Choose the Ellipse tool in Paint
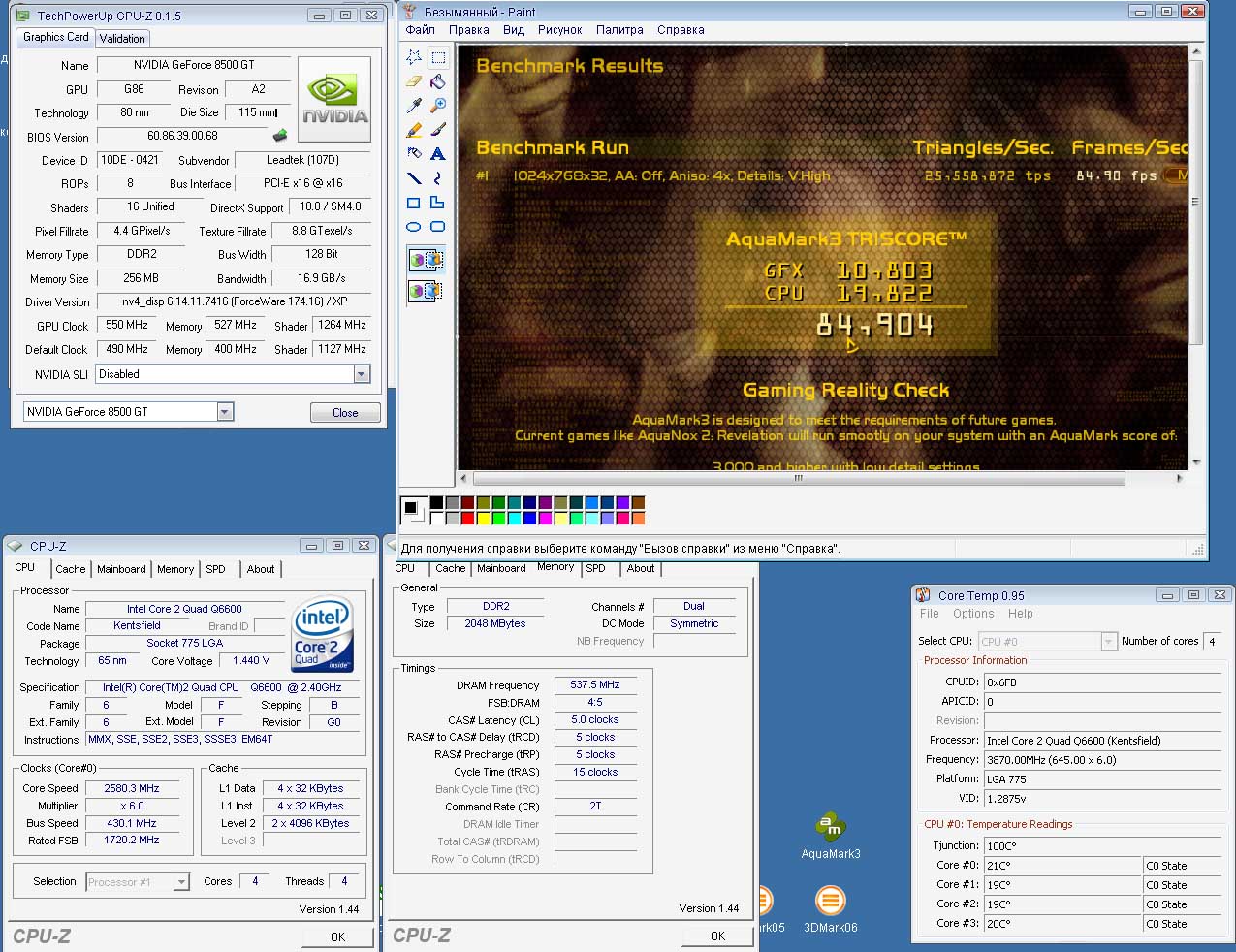This screenshot has width=1236, height=952. tap(414, 226)
